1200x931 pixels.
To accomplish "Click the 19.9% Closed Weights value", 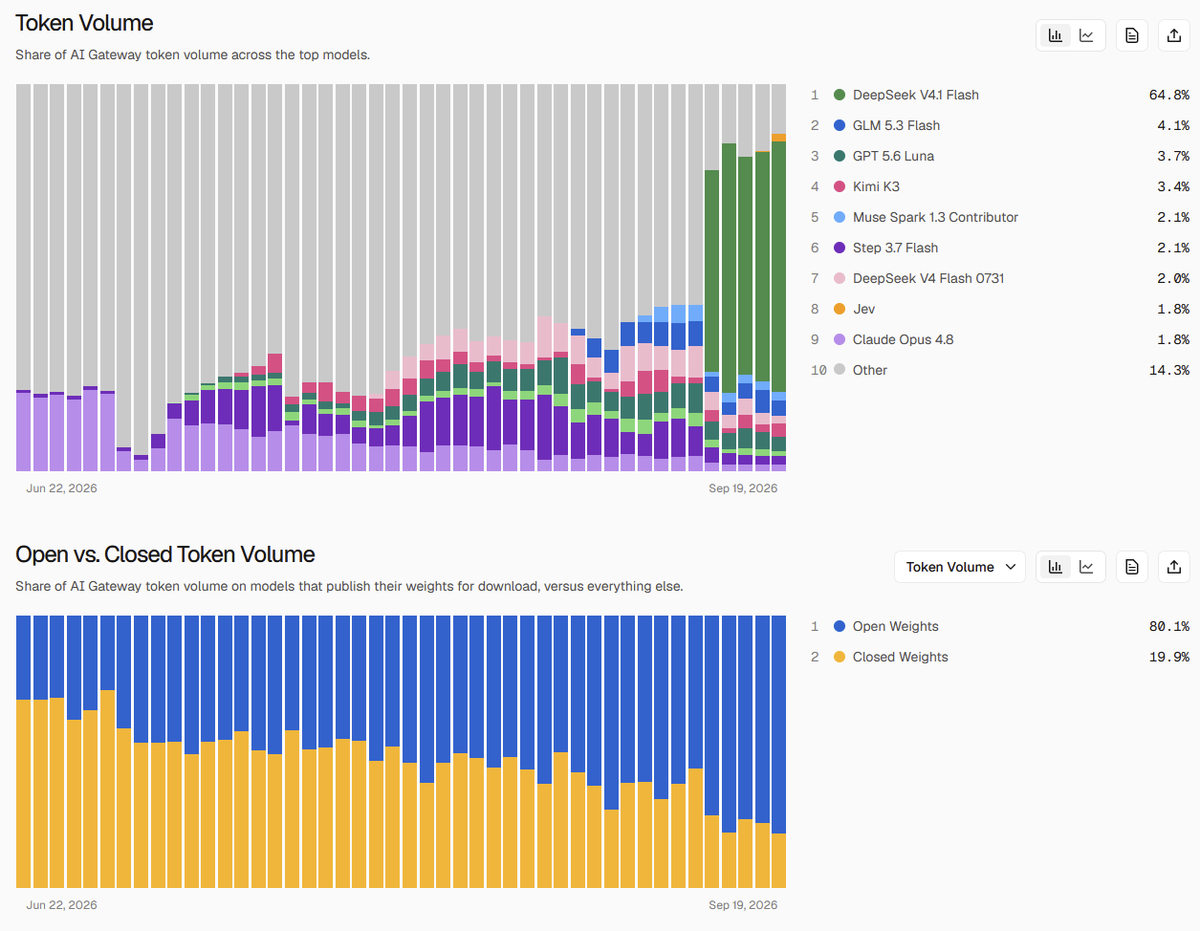I will 1169,657.
